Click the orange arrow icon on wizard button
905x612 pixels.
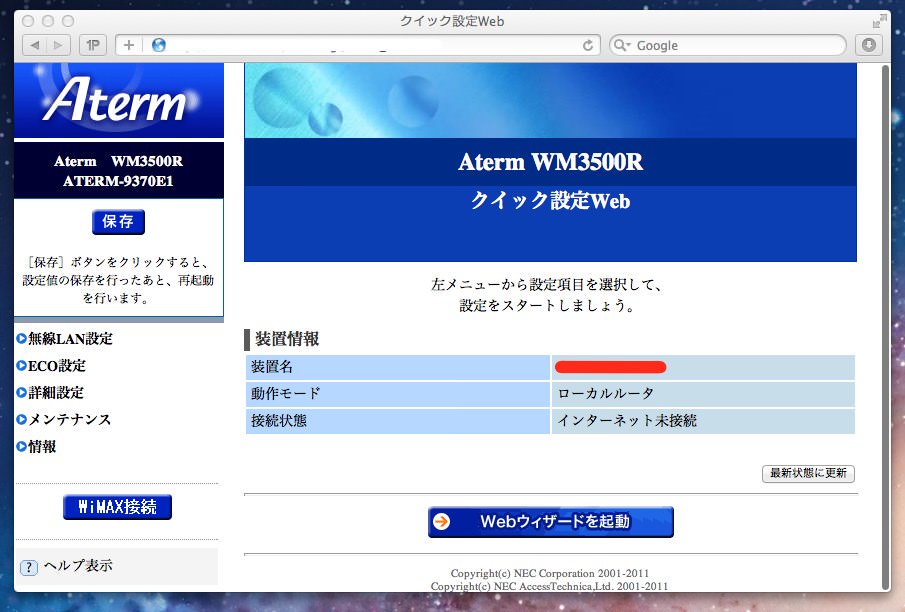[442, 522]
